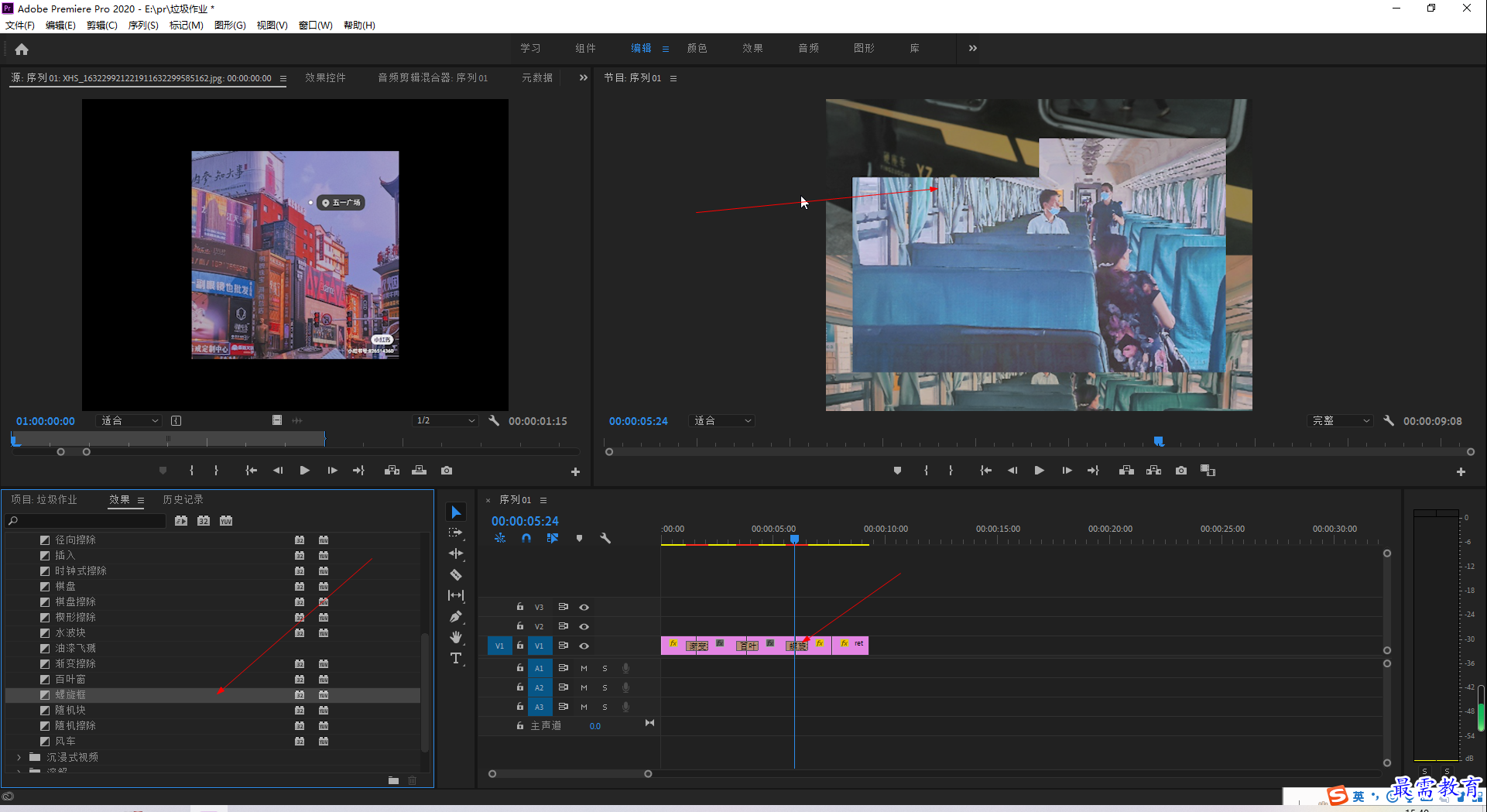Toggle lock on track V2
Image resolution: width=1487 pixels, height=812 pixels.
(x=520, y=626)
